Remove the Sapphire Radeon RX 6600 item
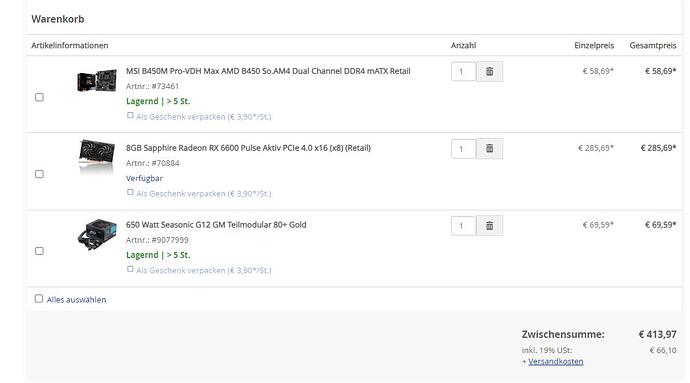 pyautogui.click(x=489, y=148)
